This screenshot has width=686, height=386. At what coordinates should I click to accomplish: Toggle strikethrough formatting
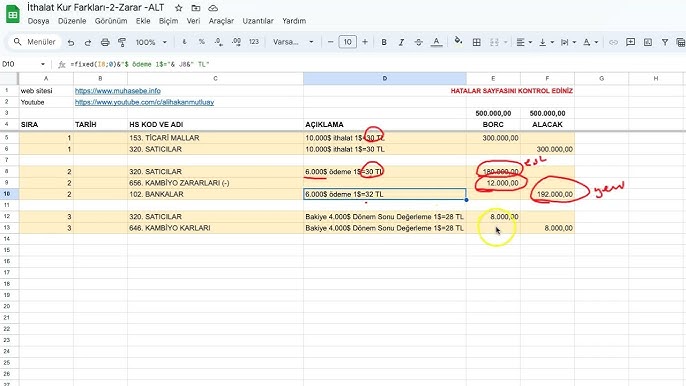pyautogui.click(x=419, y=42)
